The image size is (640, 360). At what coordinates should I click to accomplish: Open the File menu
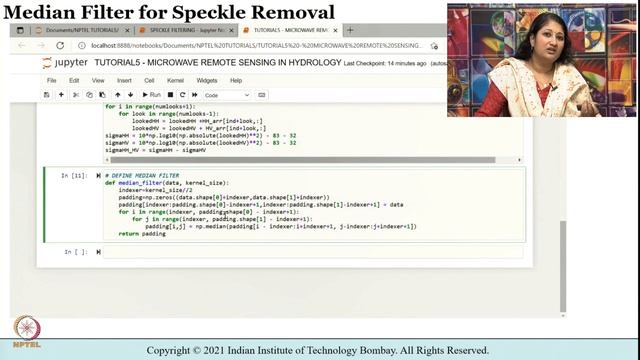[x=51, y=80]
